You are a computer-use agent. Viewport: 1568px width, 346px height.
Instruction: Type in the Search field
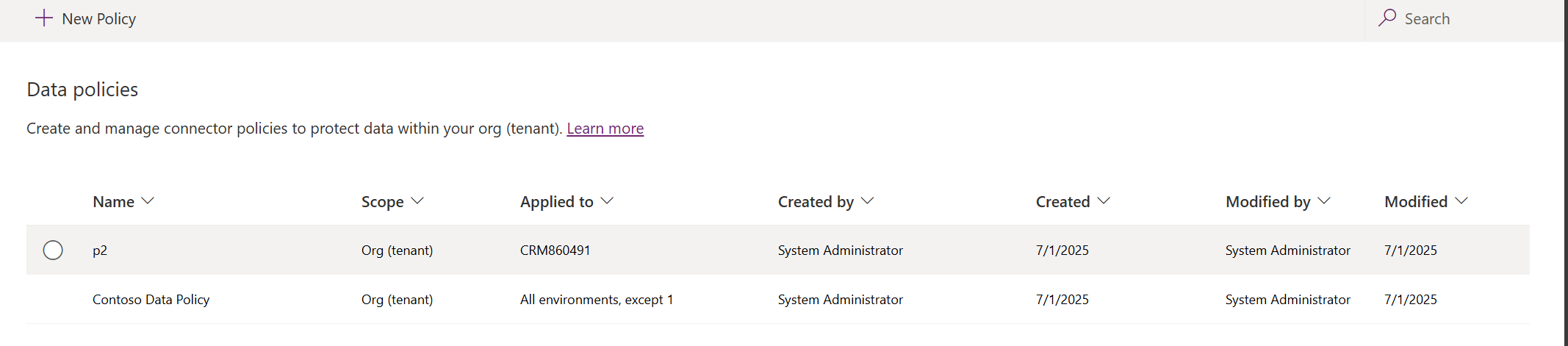point(1462,19)
